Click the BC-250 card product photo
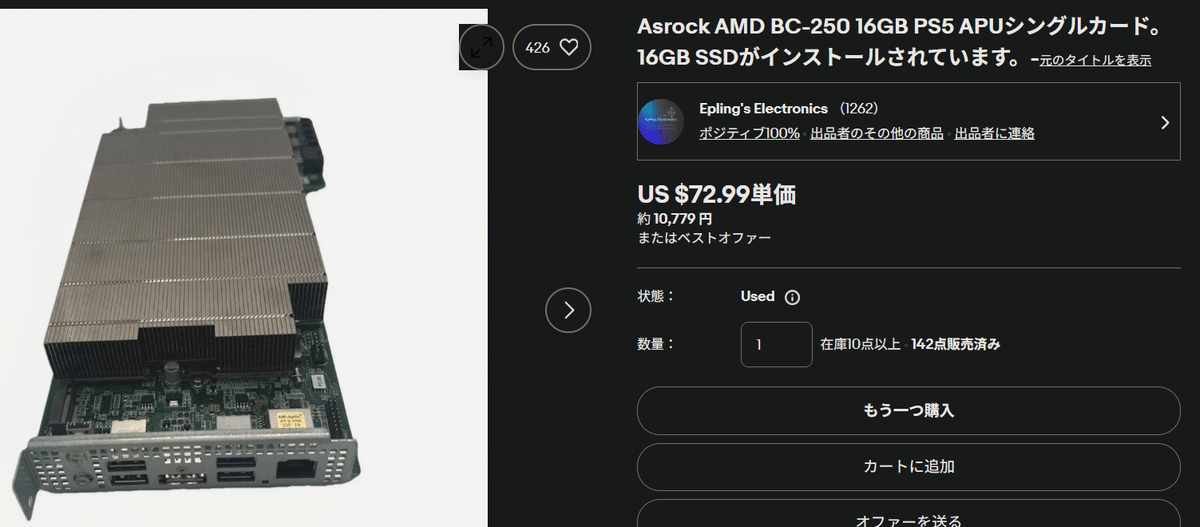The image size is (1200, 527). (x=200, y=290)
